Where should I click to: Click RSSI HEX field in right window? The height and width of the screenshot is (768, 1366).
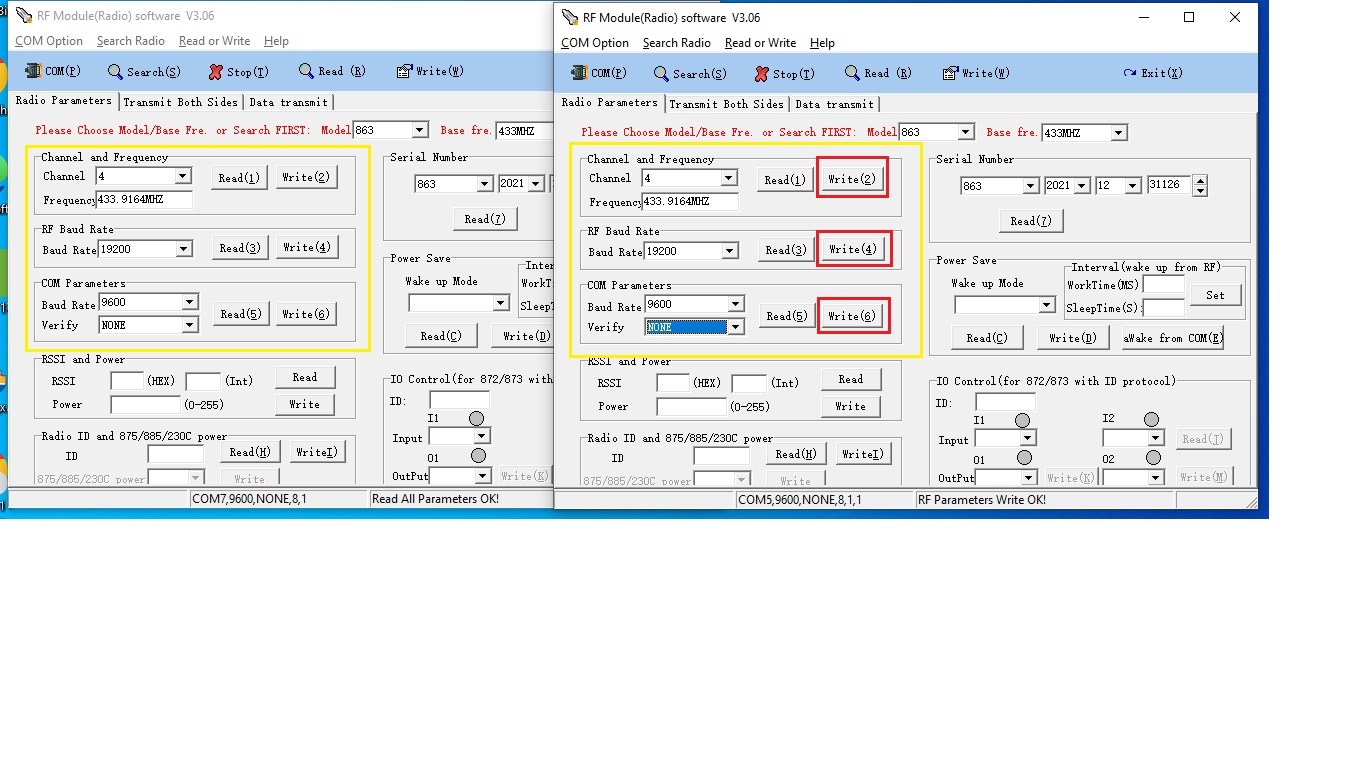[673, 383]
